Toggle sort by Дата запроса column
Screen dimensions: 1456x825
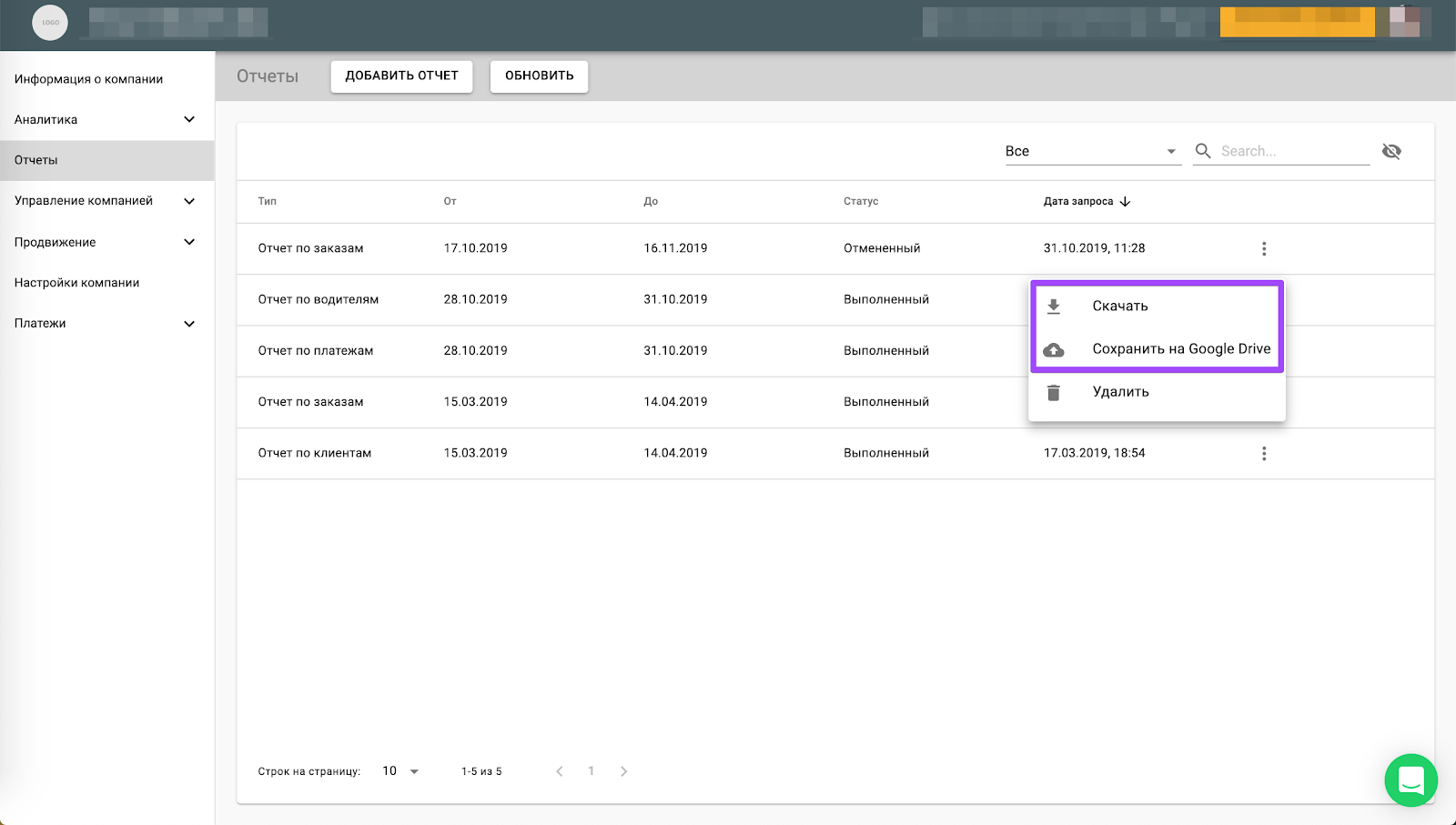point(1087,201)
